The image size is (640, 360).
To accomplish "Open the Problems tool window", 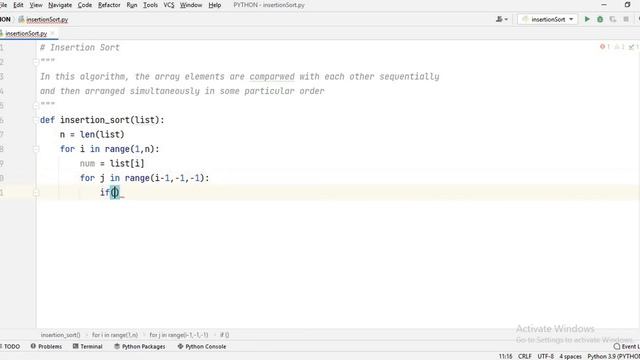I will [46, 346].
